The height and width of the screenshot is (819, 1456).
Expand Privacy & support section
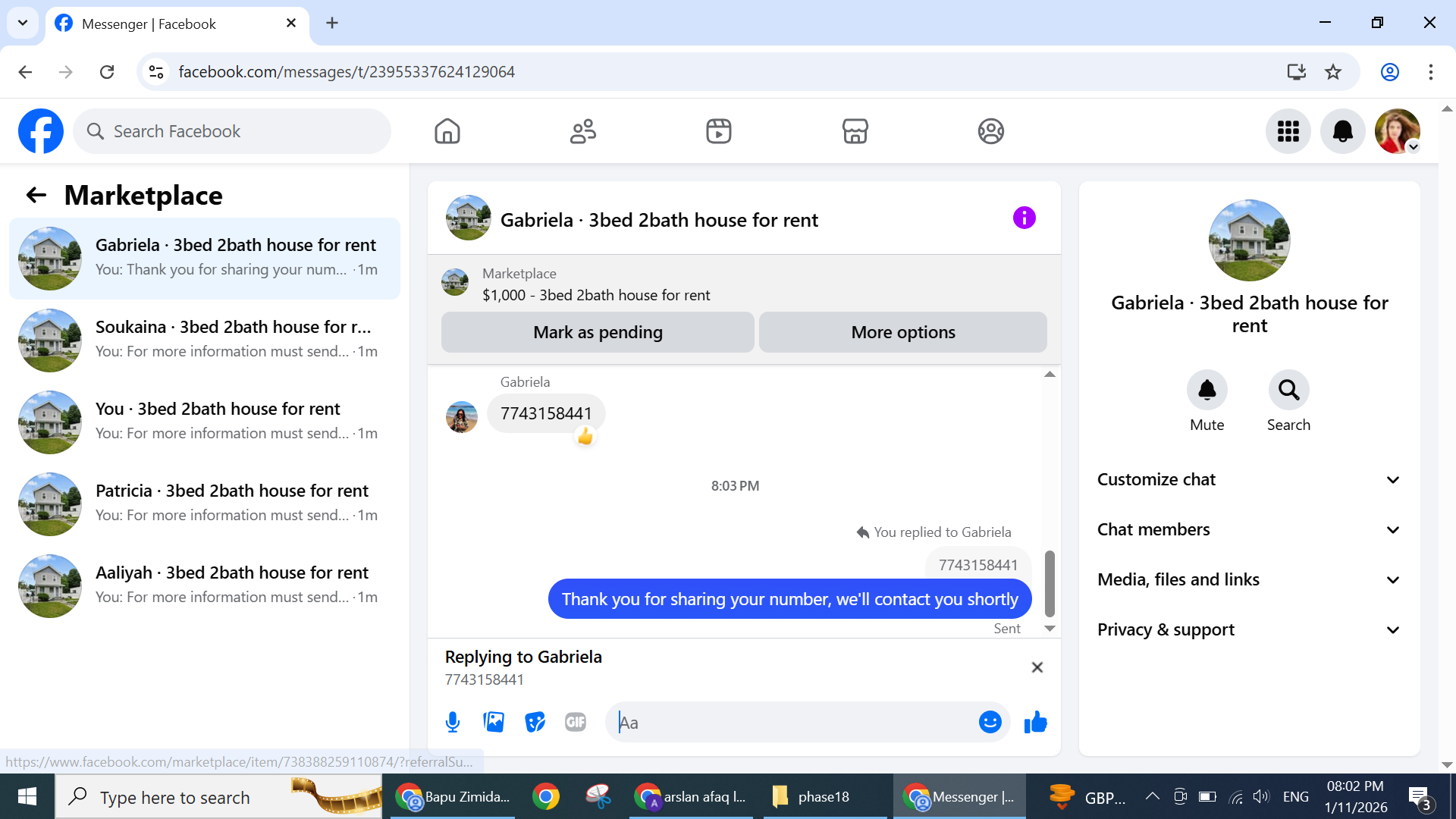coord(1249,630)
